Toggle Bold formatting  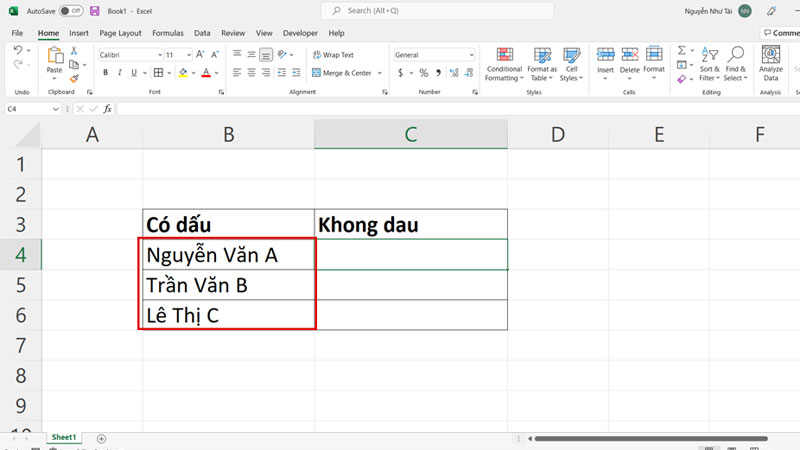(106, 73)
